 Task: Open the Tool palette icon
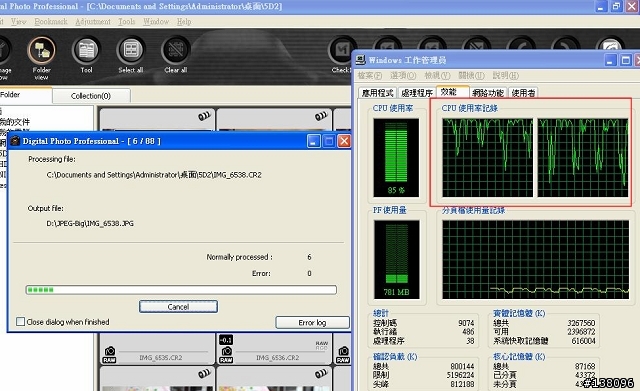(86, 51)
